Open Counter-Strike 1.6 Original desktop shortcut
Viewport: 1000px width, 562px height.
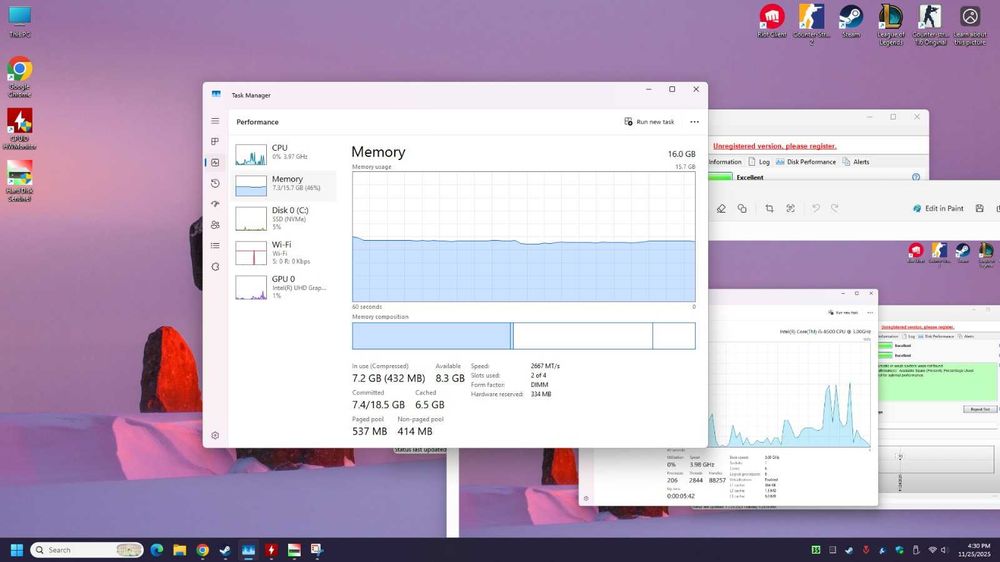point(930,24)
